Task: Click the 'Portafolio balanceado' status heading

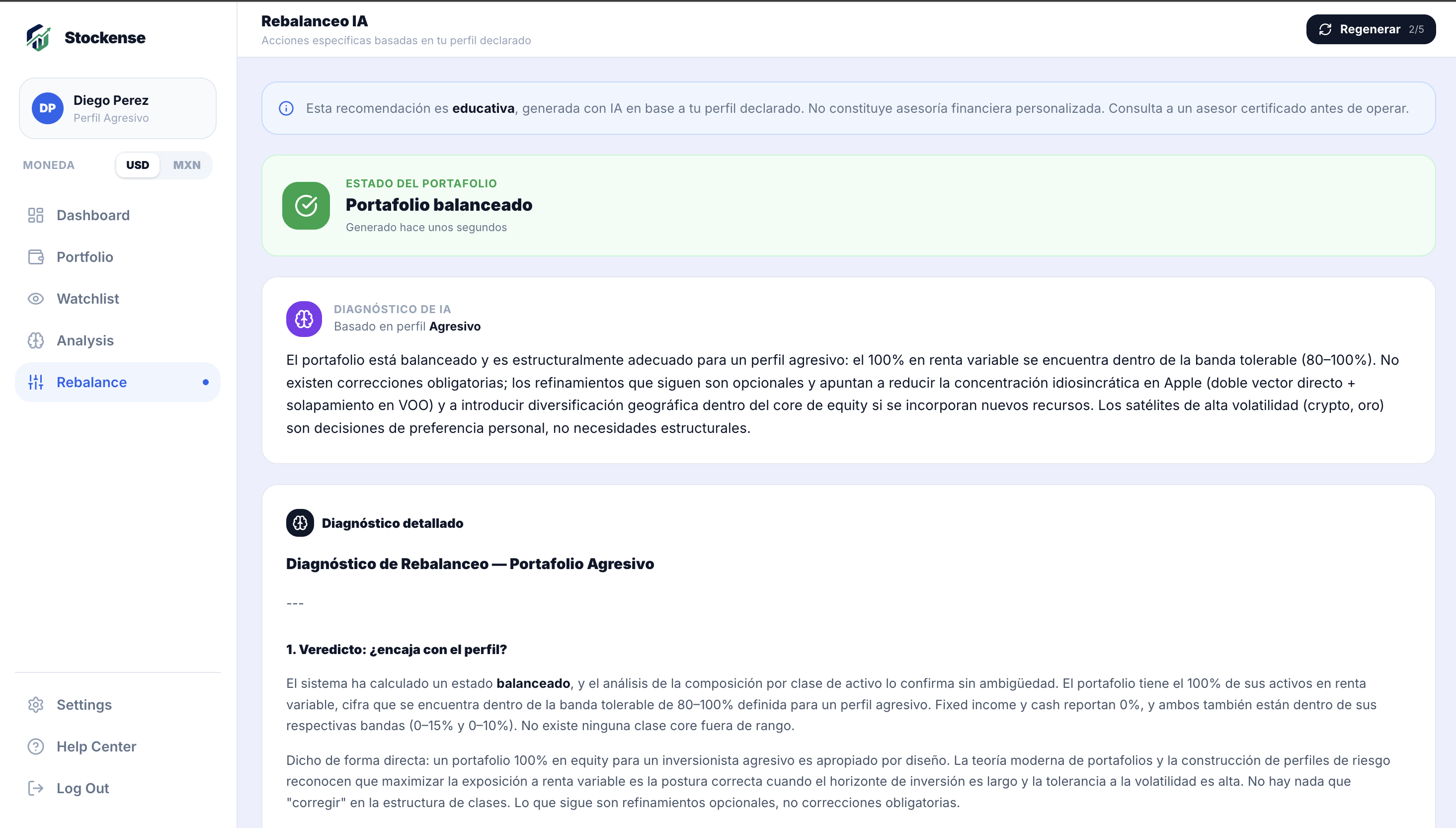Action: (x=439, y=205)
